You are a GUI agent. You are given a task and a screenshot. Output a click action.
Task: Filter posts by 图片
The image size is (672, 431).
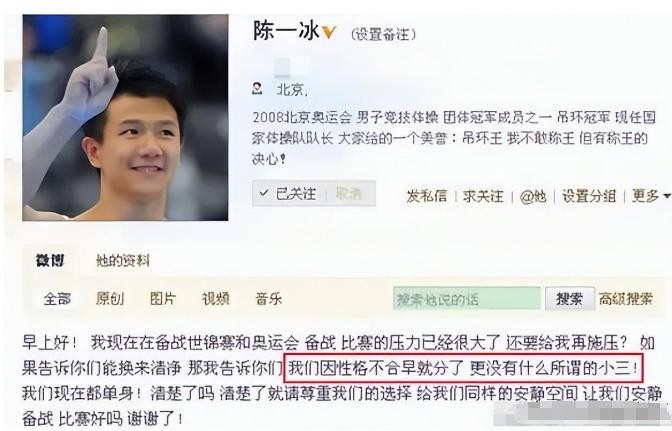(x=163, y=299)
